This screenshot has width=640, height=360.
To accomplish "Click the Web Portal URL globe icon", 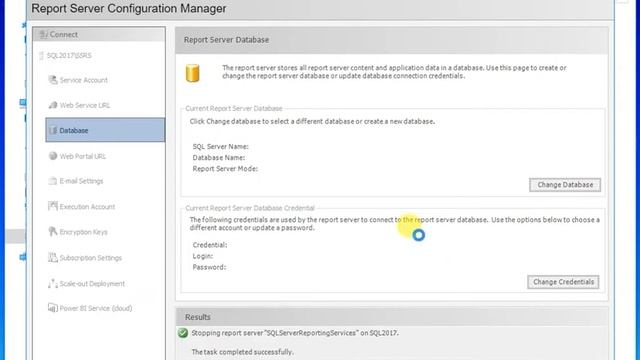I will click(53, 156).
